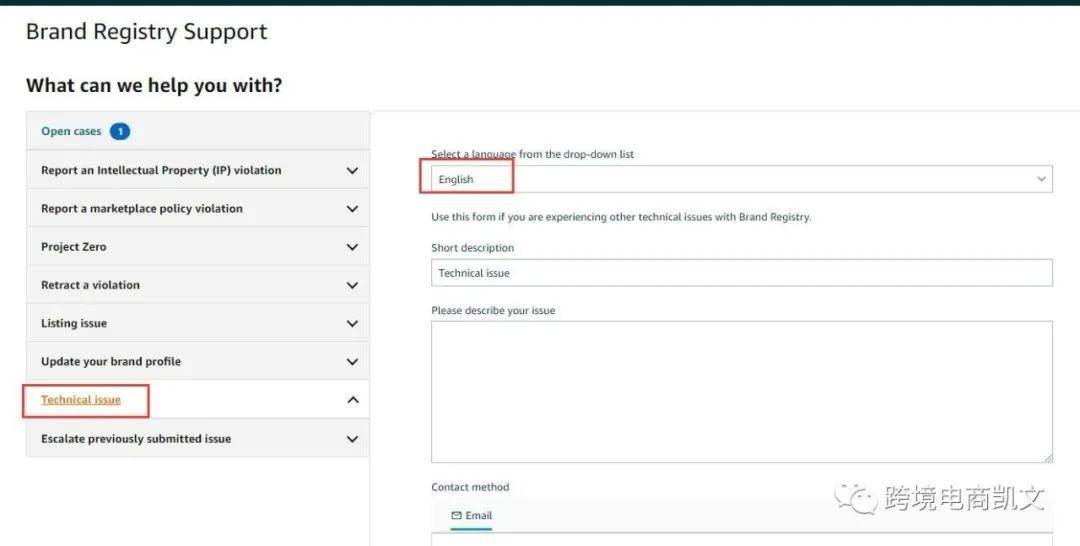Select the Project Zero menu entry

click(198, 246)
